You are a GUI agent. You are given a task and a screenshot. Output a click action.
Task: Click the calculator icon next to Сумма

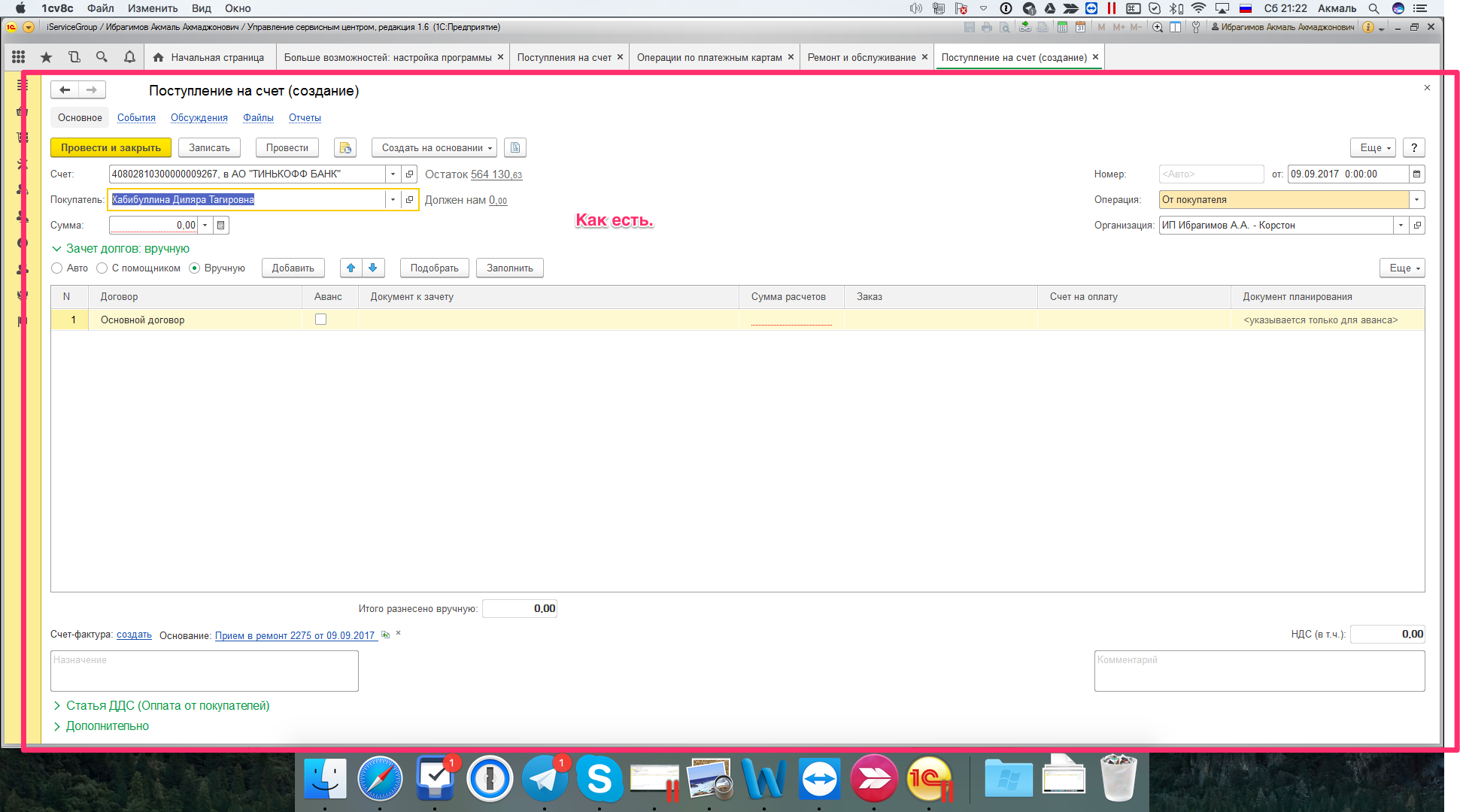point(220,226)
